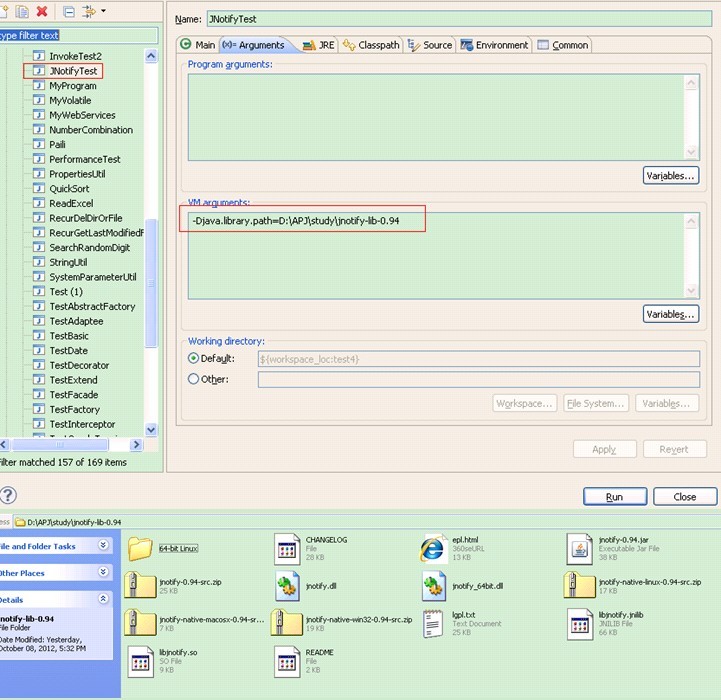The image size is (721, 700).
Task: Expand the Other Places panel
Action: 103,573
